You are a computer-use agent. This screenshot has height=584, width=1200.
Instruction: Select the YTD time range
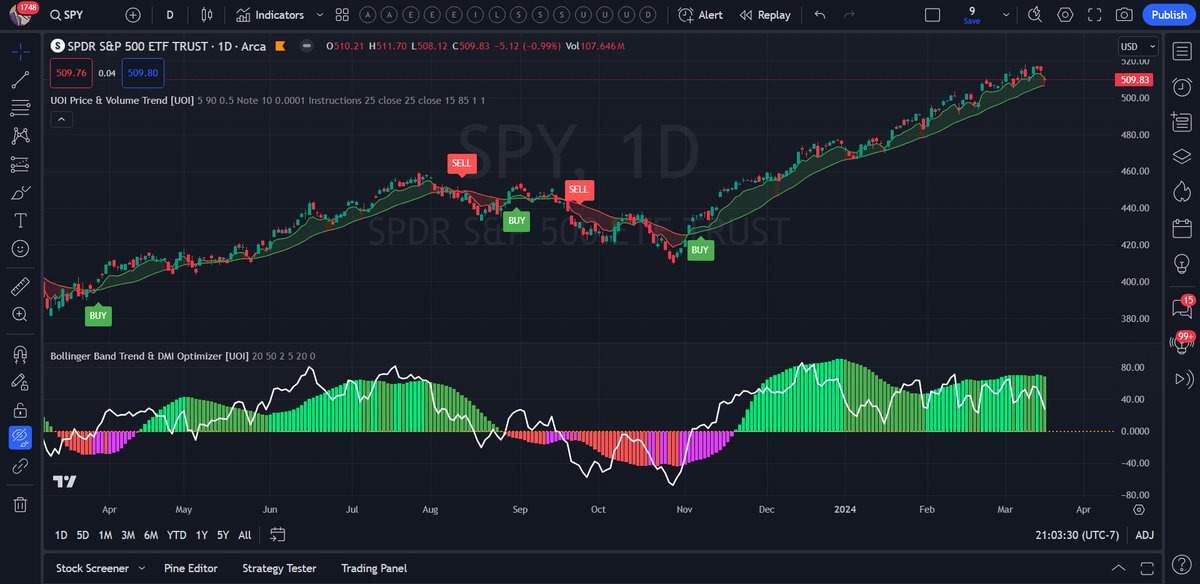click(x=177, y=535)
